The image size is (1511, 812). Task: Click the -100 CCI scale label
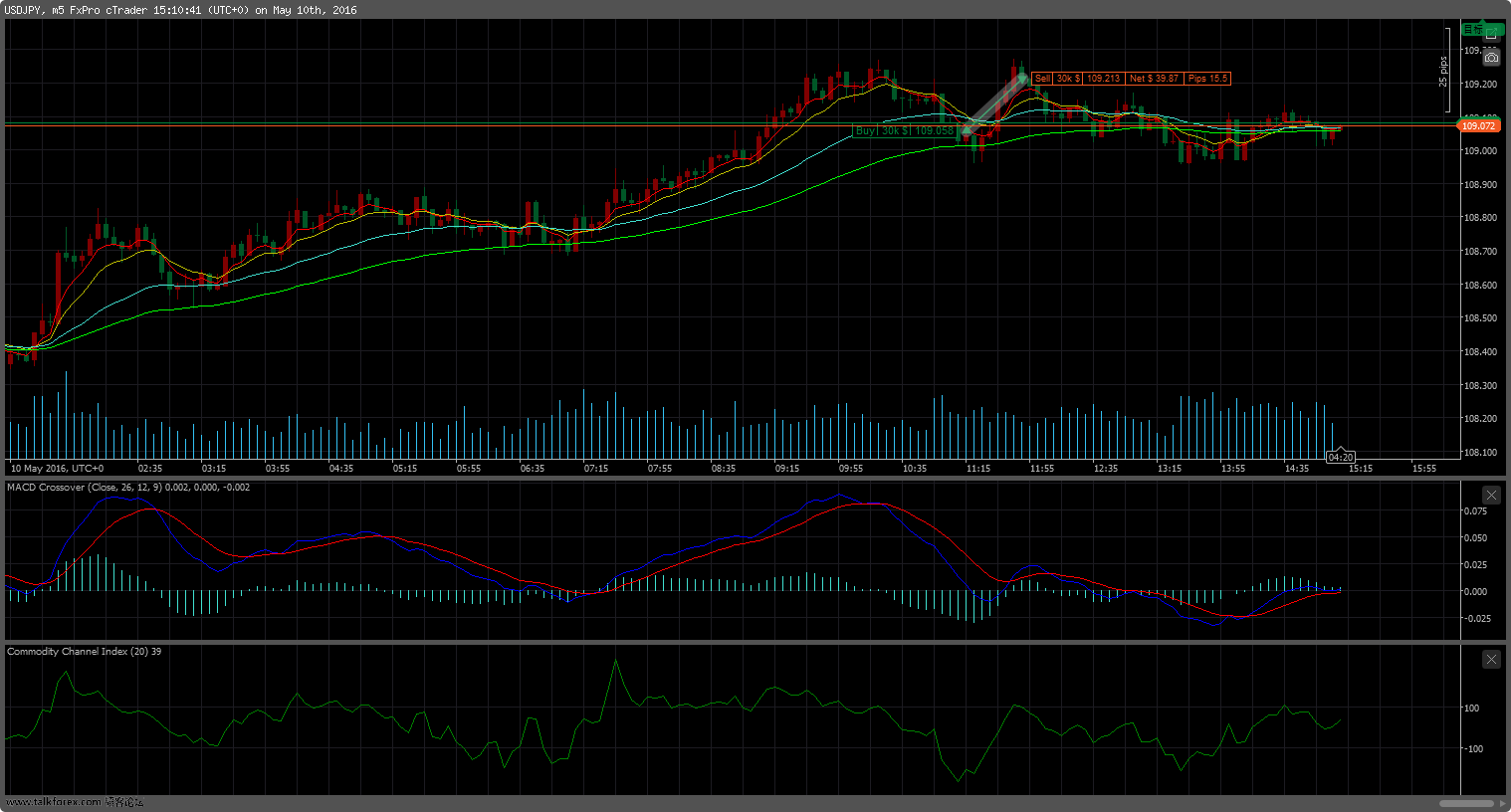coord(1471,749)
